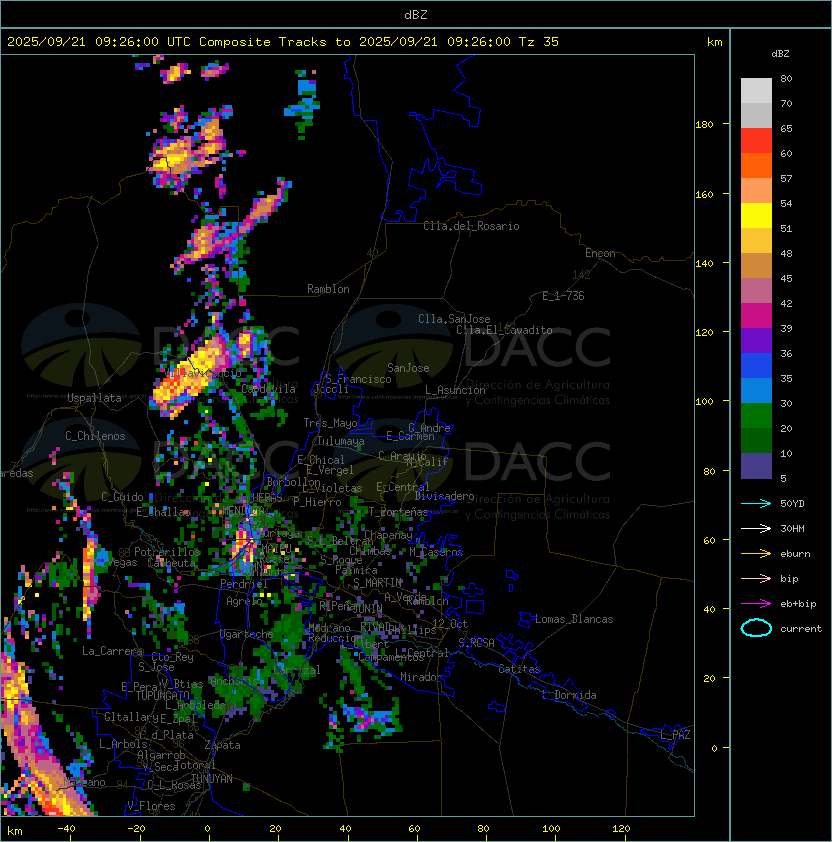
Task: Select the salmon light-orange legend swatch
Action: [x=756, y=190]
